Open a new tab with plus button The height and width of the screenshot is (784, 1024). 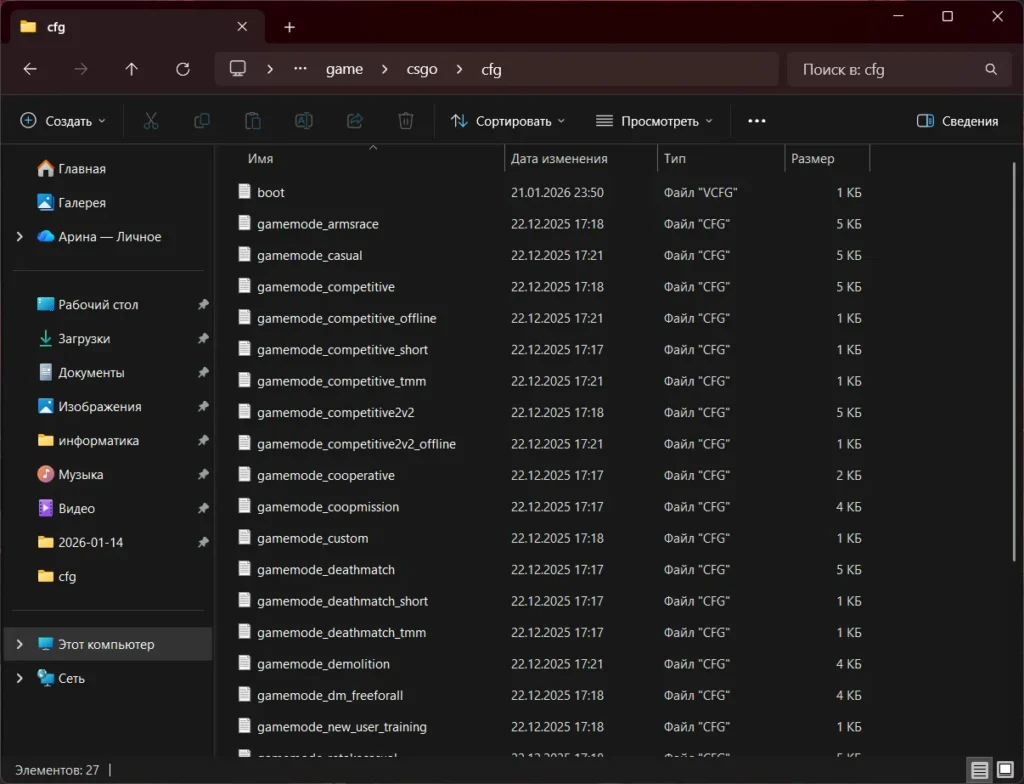pyautogui.click(x=289, y=27)
